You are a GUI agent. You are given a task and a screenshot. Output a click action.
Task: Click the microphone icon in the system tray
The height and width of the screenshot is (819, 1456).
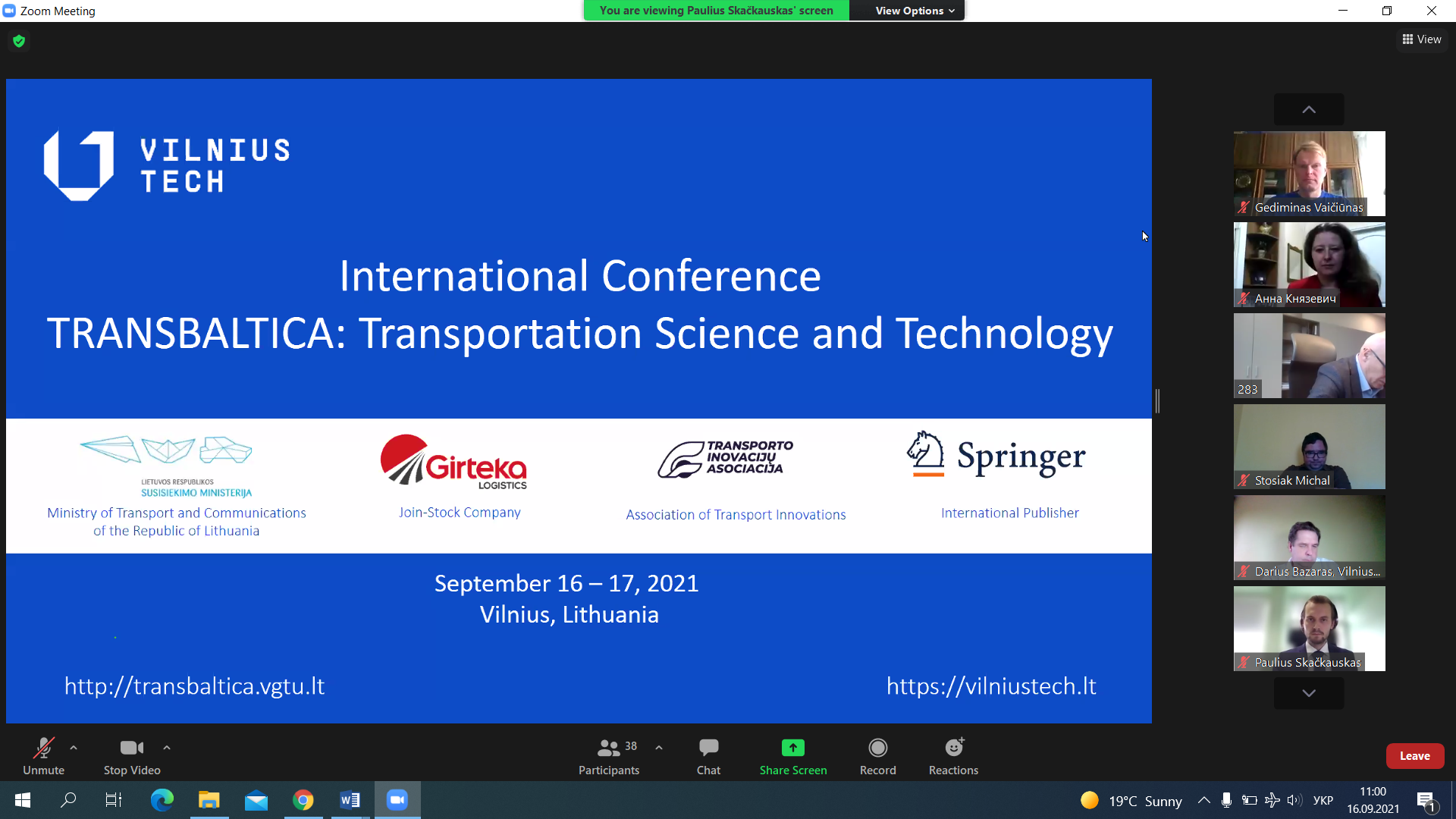(x=1226, y=800)
